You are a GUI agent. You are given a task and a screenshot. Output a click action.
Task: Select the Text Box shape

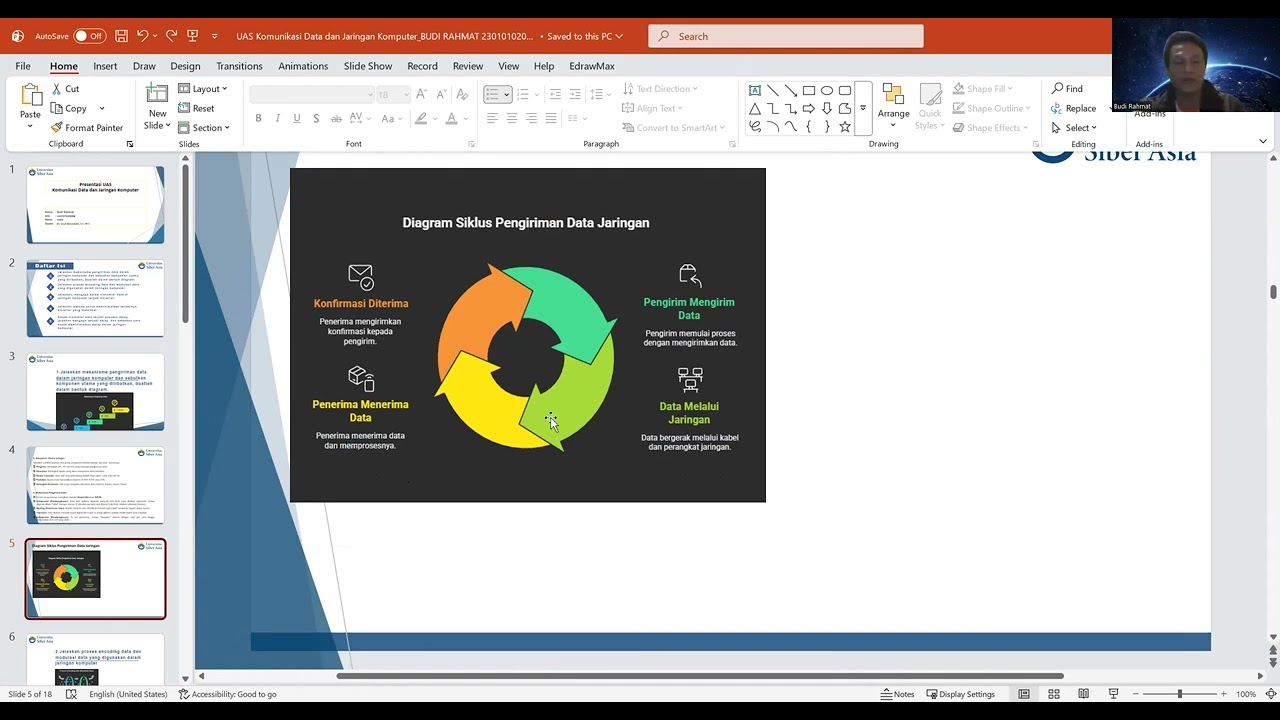pos(755,90)
